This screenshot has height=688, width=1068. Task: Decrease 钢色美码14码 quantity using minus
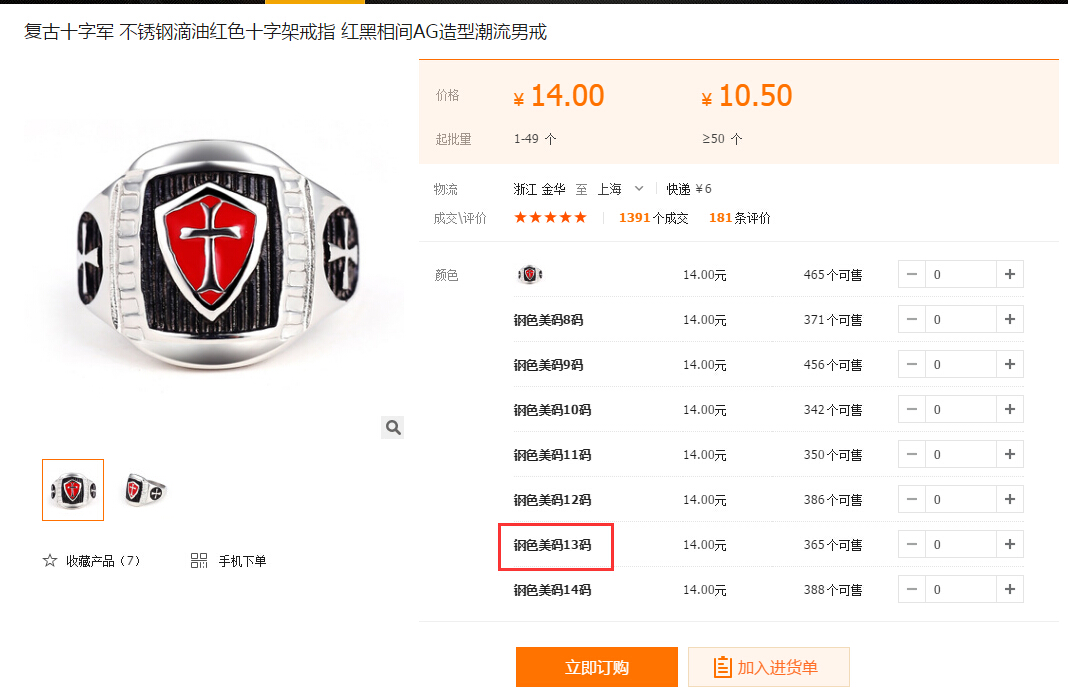pyautogui.click(x=912, y=589)
